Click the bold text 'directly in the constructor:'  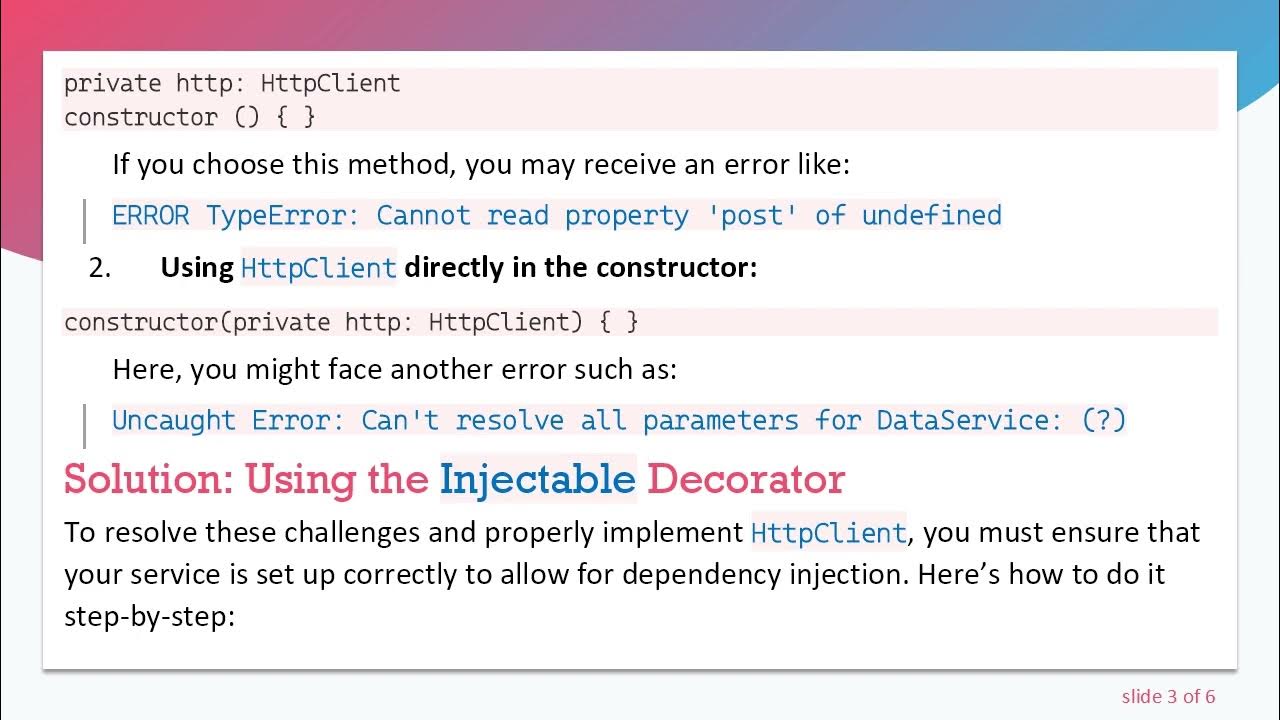(x=580, y=268)
